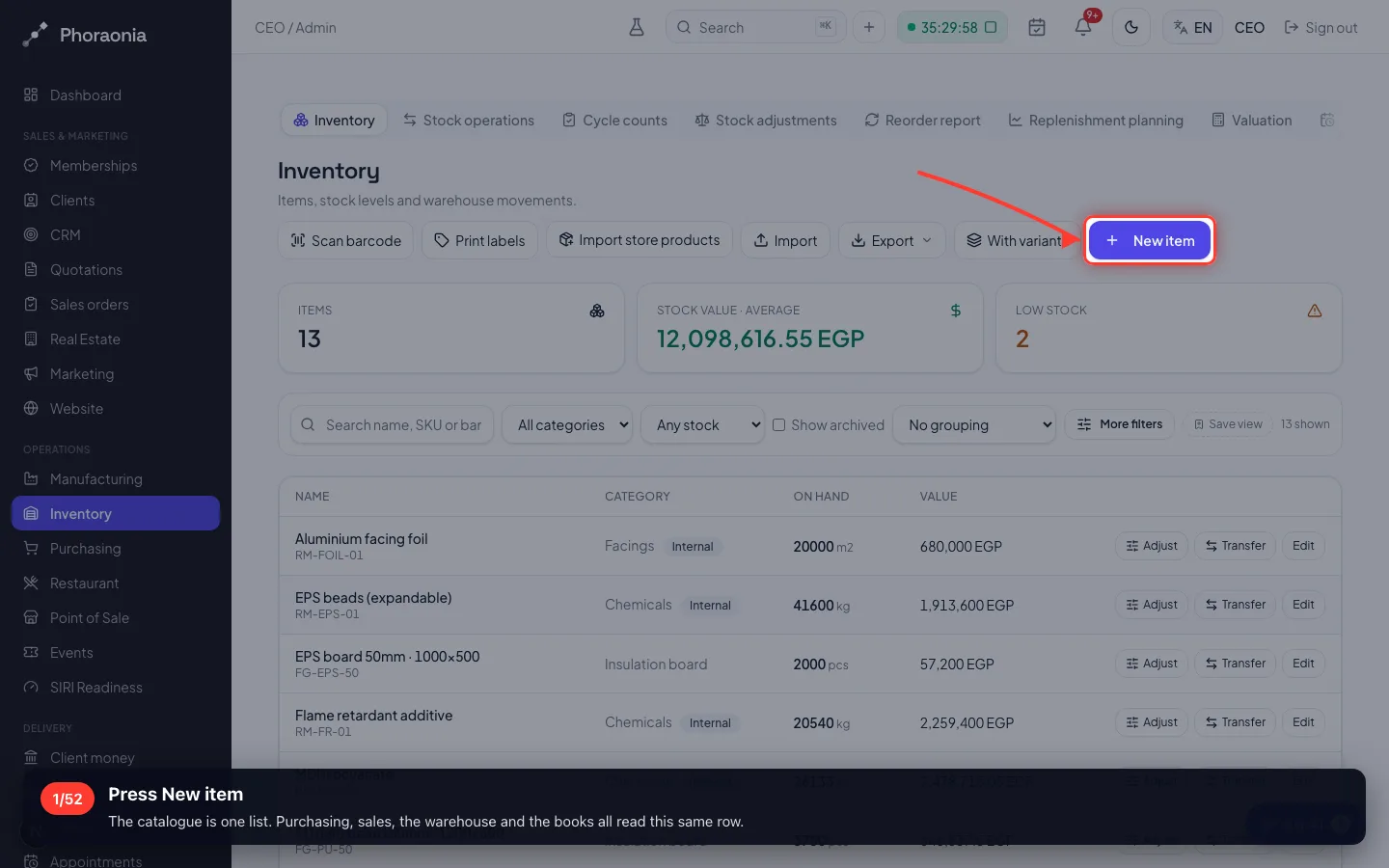The height and width of the screenshot is (868, 1389).
Task: Open CRM in sidebar
Action: (116, 234)
